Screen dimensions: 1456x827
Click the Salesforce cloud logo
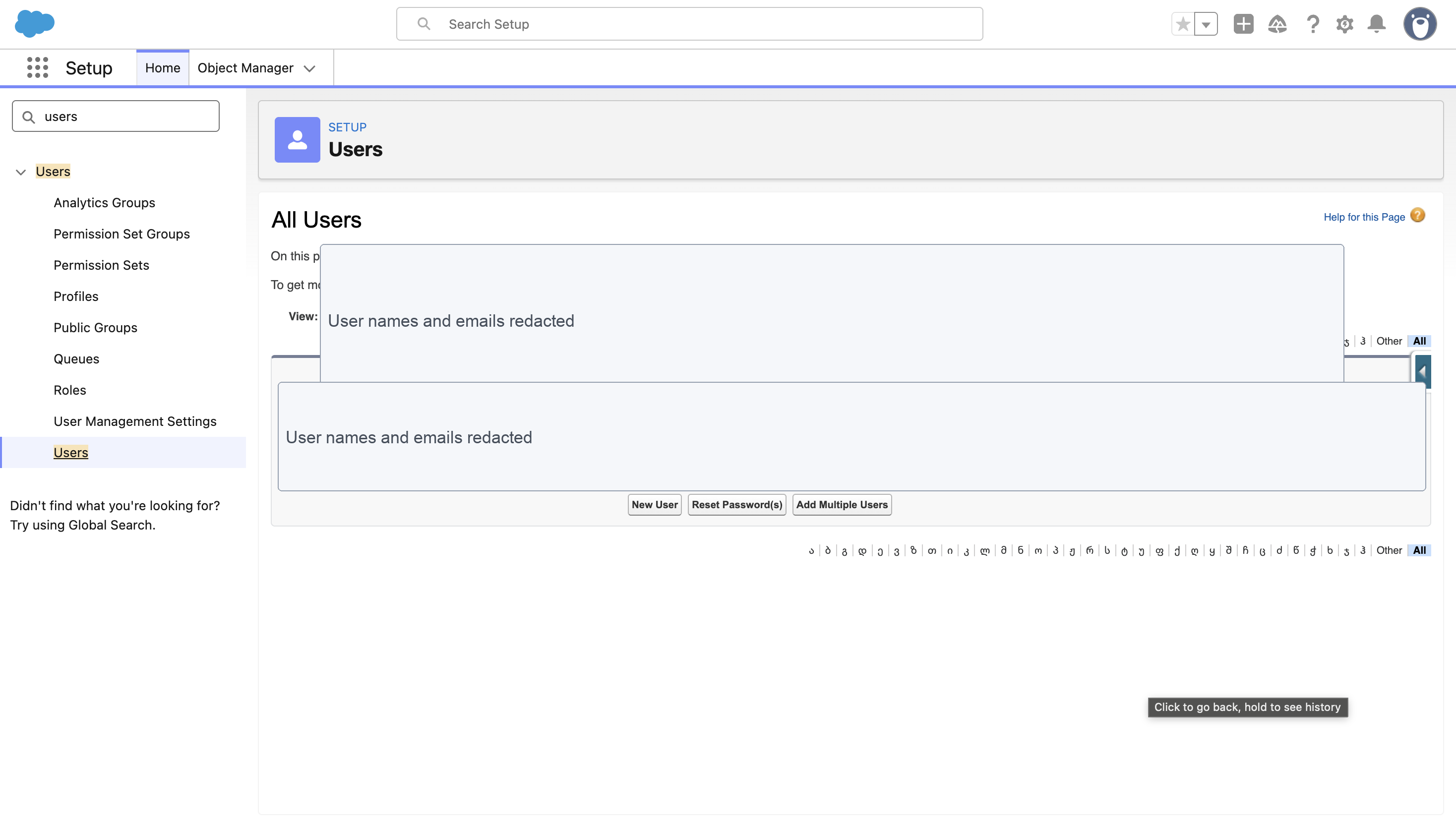[35, 24]
